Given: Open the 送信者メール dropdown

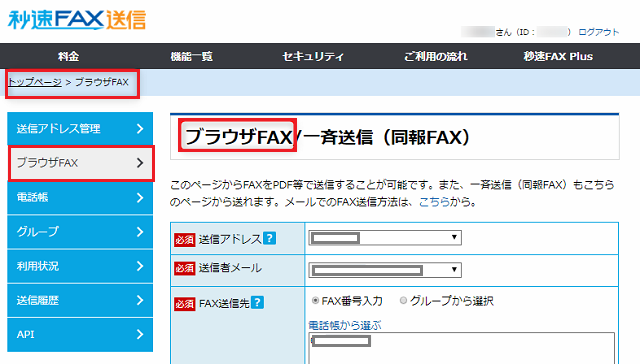Looking at the screenshot, I should coord(385,270).
